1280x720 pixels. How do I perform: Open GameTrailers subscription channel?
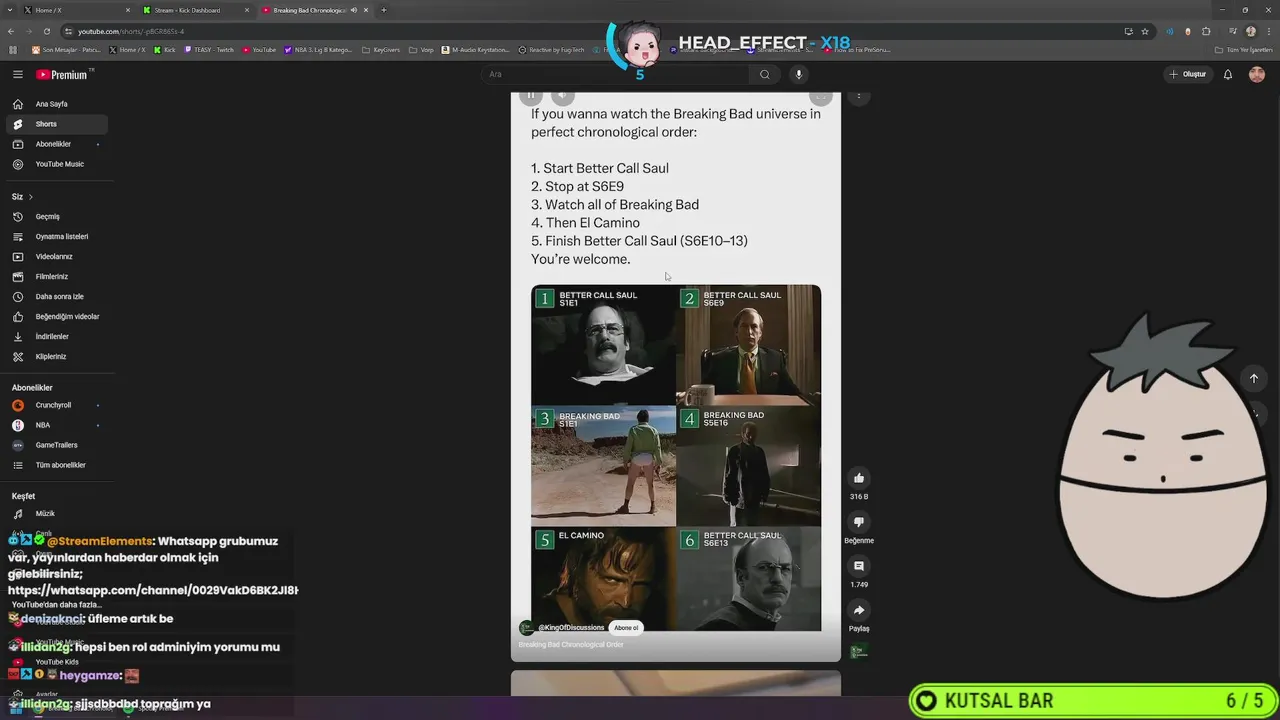[57, 445]
